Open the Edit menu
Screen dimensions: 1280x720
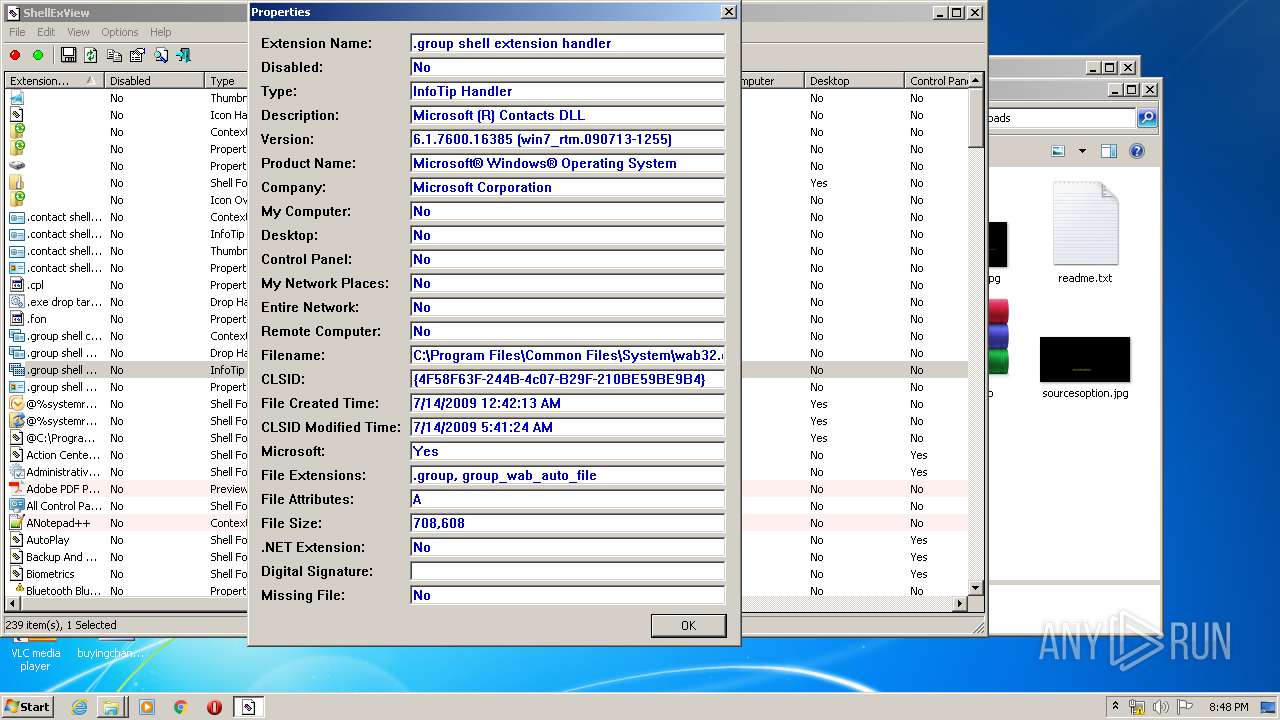(46, 32)
